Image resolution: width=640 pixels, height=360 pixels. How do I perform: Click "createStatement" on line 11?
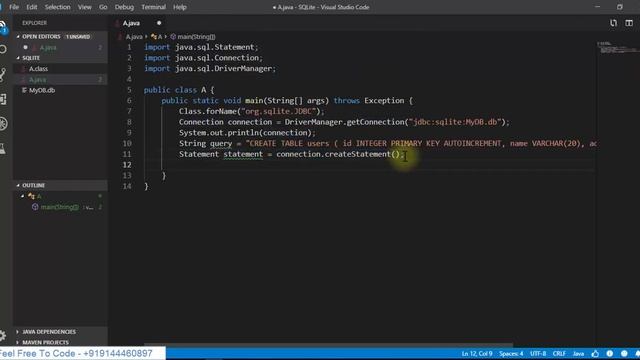click(x=358, y=154)
